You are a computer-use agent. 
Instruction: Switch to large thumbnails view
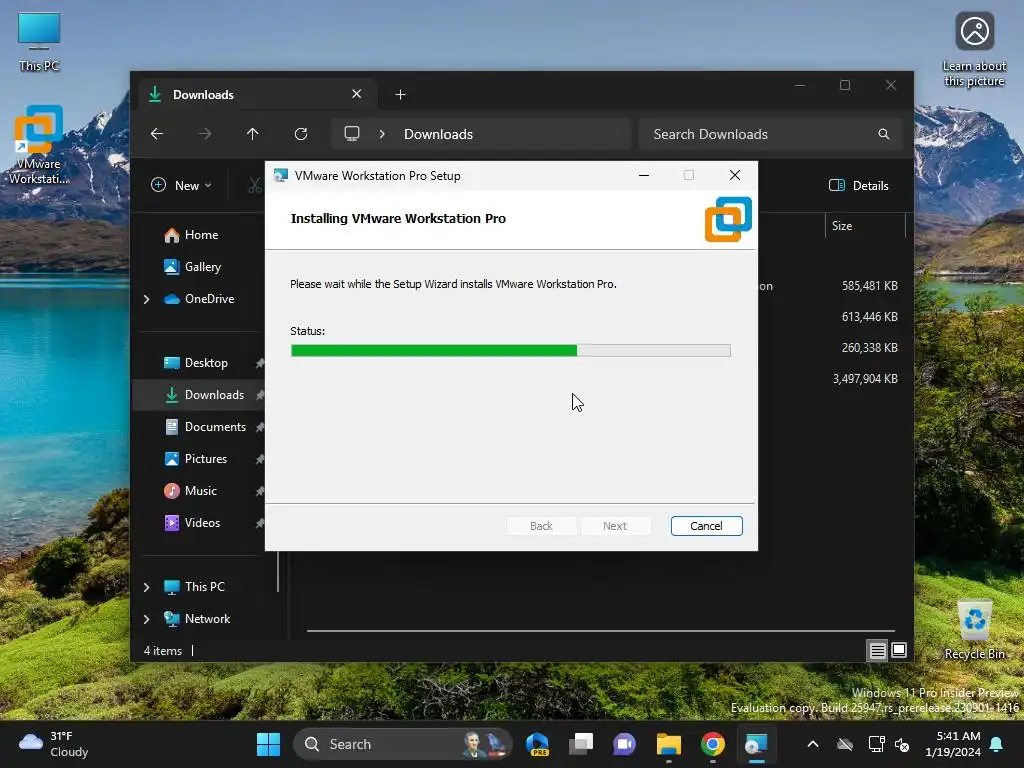899,650
